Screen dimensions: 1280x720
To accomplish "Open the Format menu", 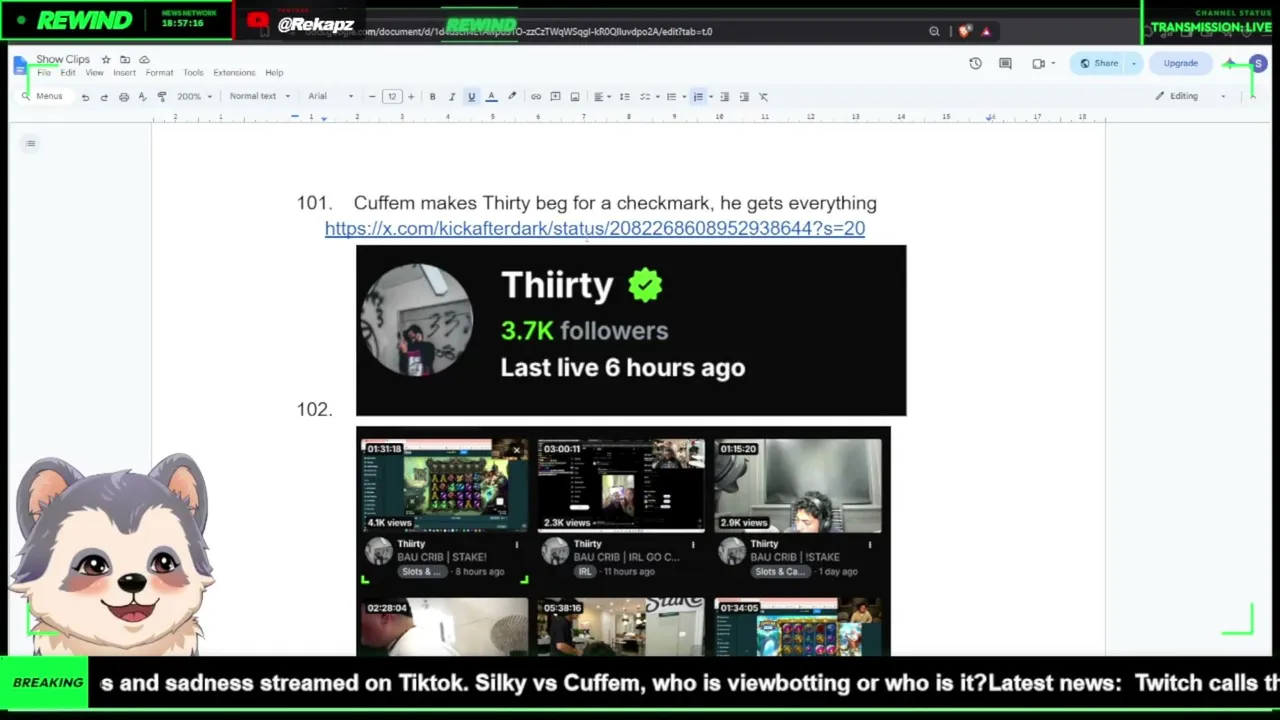I will (159, 73).
